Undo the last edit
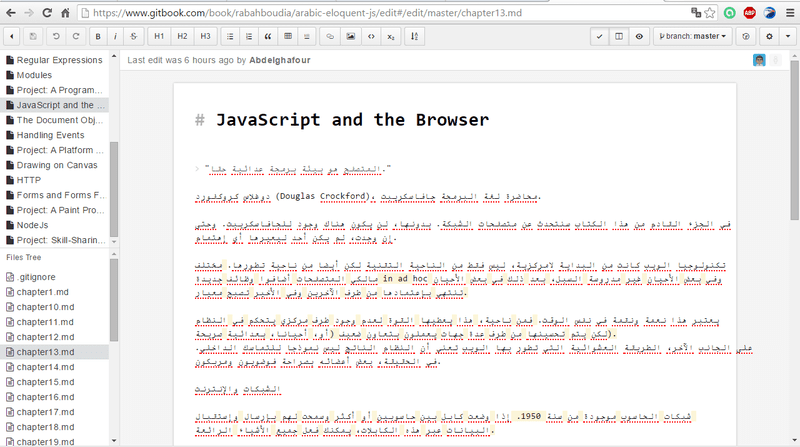 56,36
